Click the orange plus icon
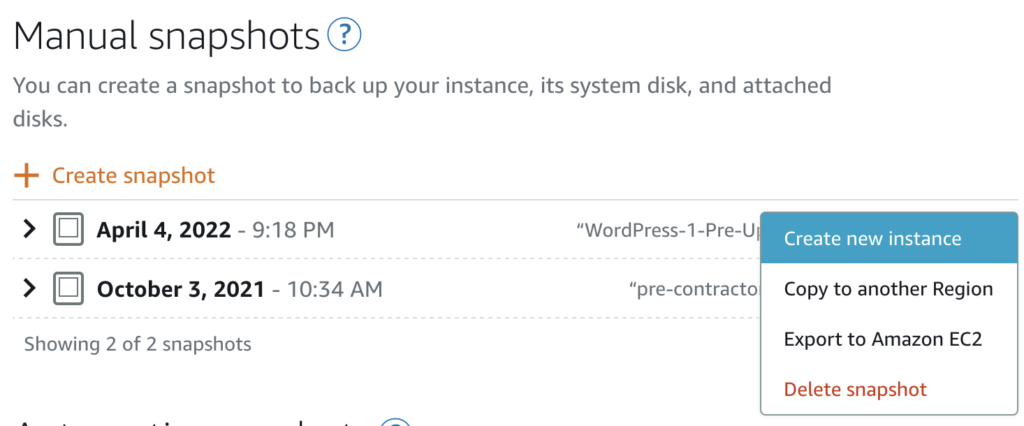 click(x=26, y=176)
